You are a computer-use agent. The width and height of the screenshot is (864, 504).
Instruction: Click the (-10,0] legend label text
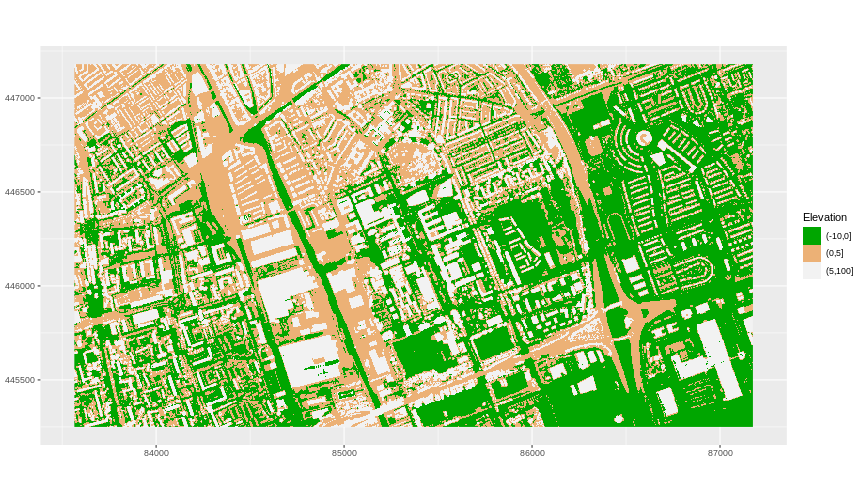[x=838, y=235]
